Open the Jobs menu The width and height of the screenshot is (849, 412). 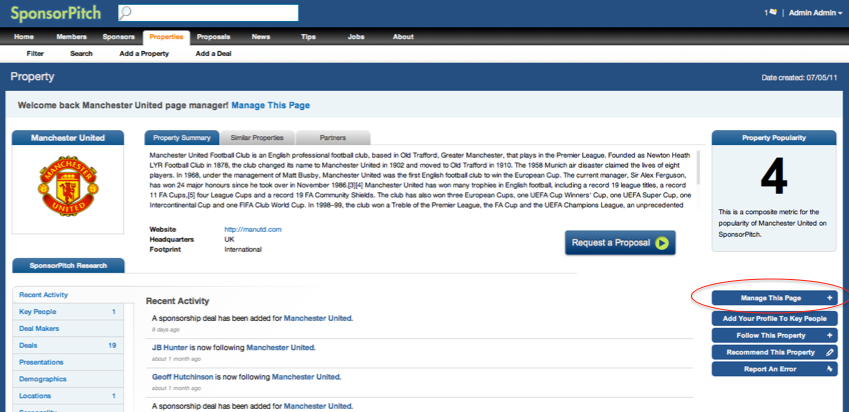click(x=356, y=37)
